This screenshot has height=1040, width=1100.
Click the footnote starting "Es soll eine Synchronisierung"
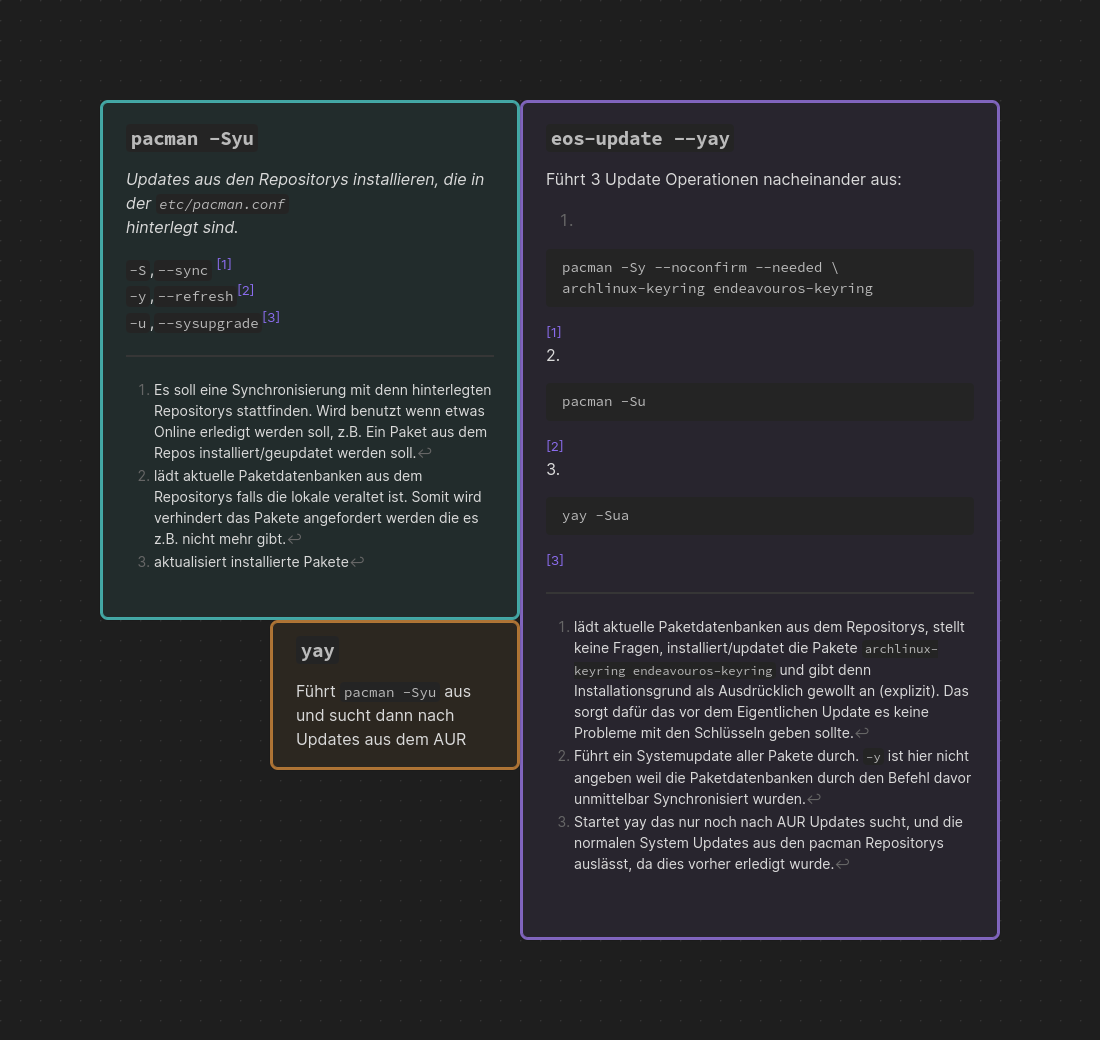click(323, 422)
